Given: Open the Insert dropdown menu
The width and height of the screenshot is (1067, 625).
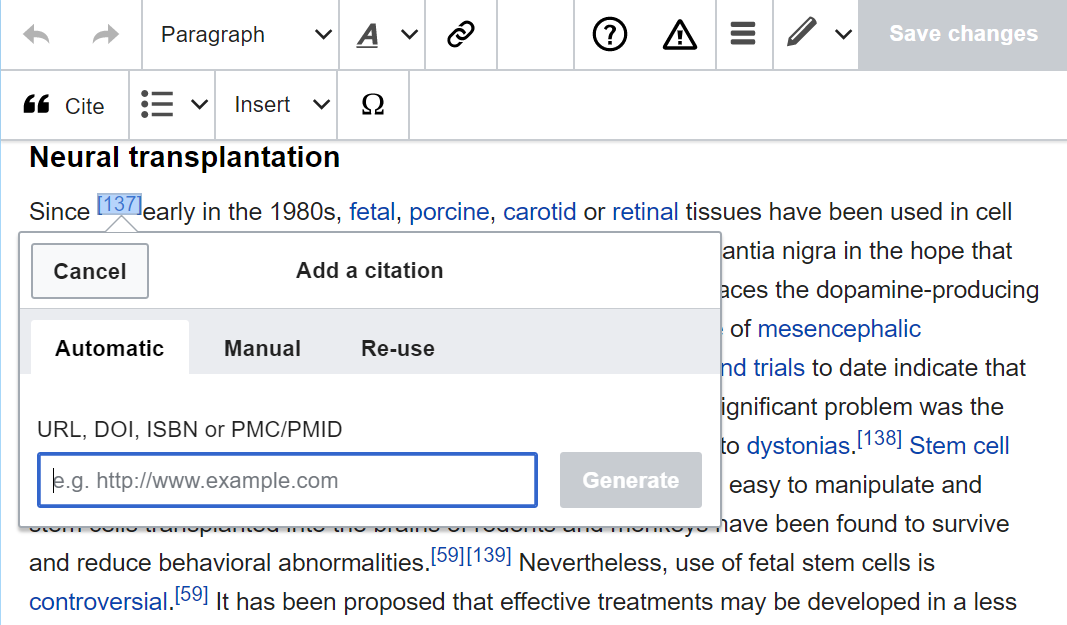Looking at the screenshot, I should tap(276, 105).
